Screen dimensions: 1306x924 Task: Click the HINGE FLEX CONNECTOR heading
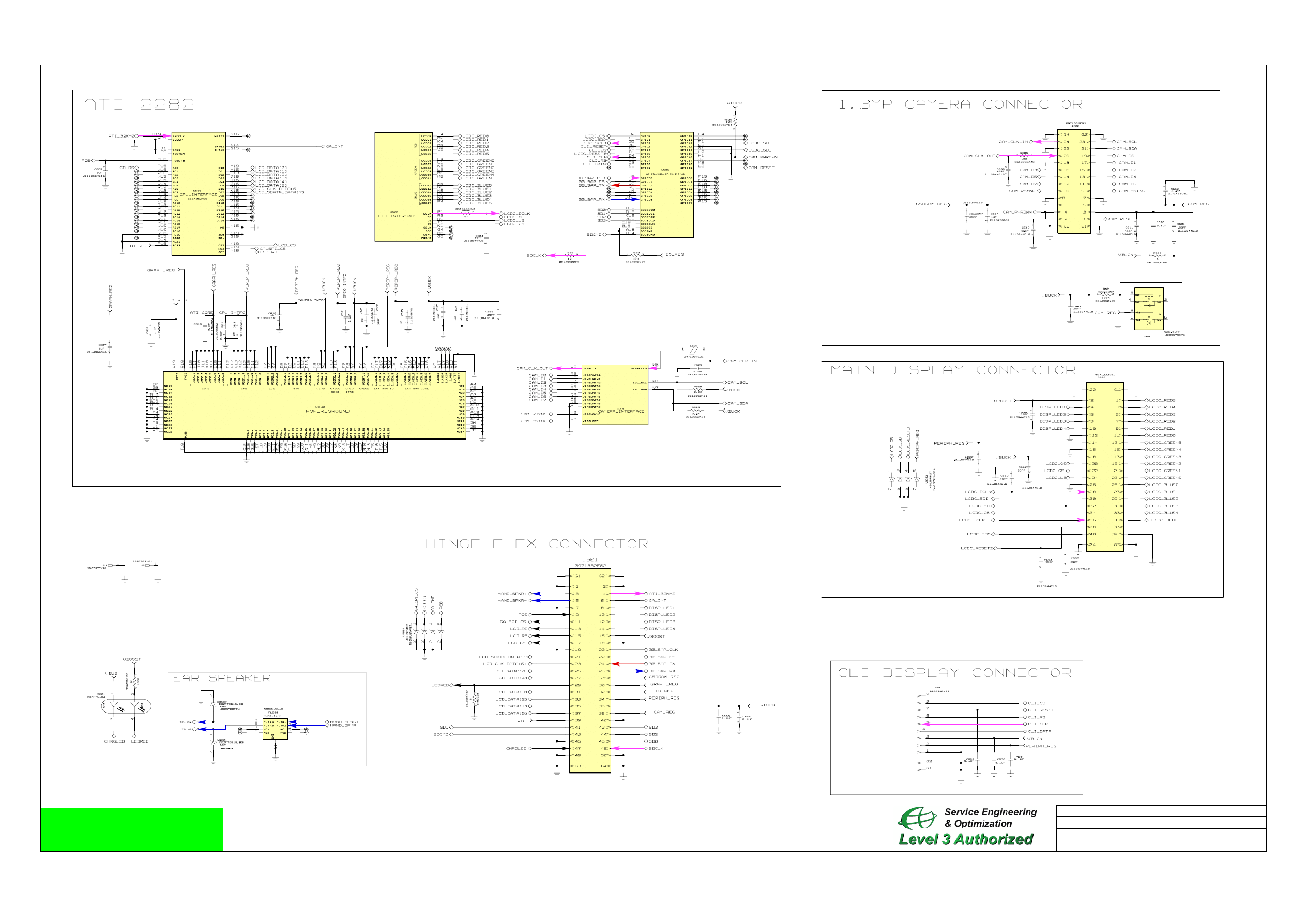point(536,544)
